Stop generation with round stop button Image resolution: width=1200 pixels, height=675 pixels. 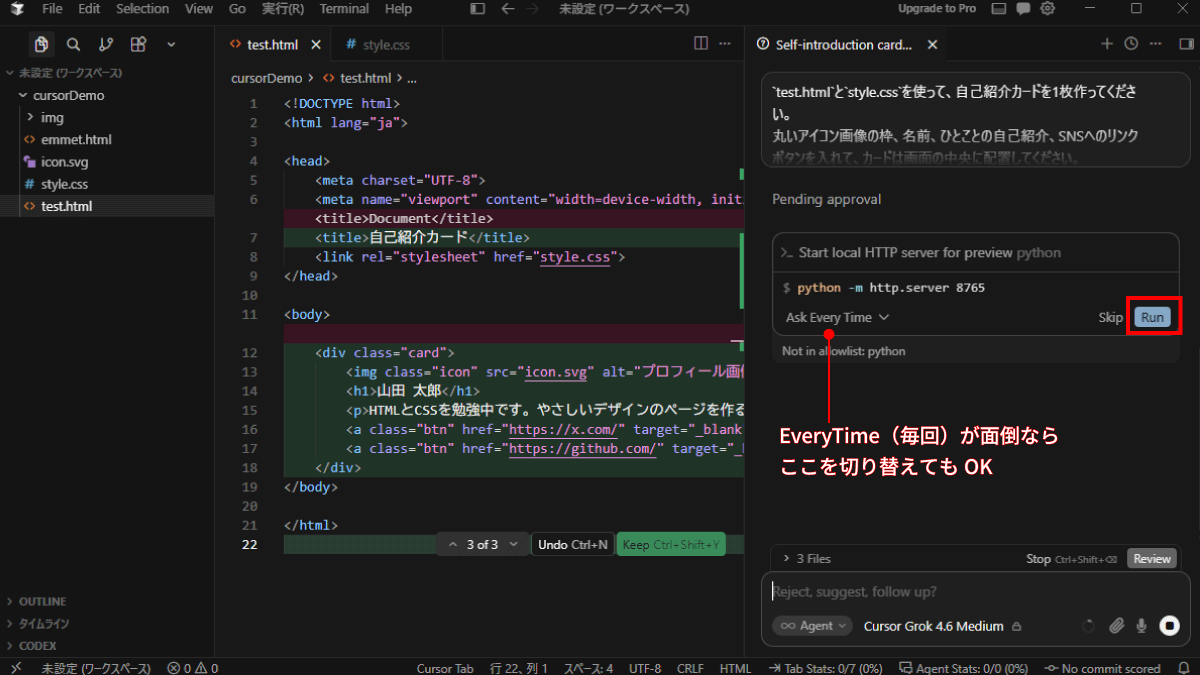tap(1169, 626)
